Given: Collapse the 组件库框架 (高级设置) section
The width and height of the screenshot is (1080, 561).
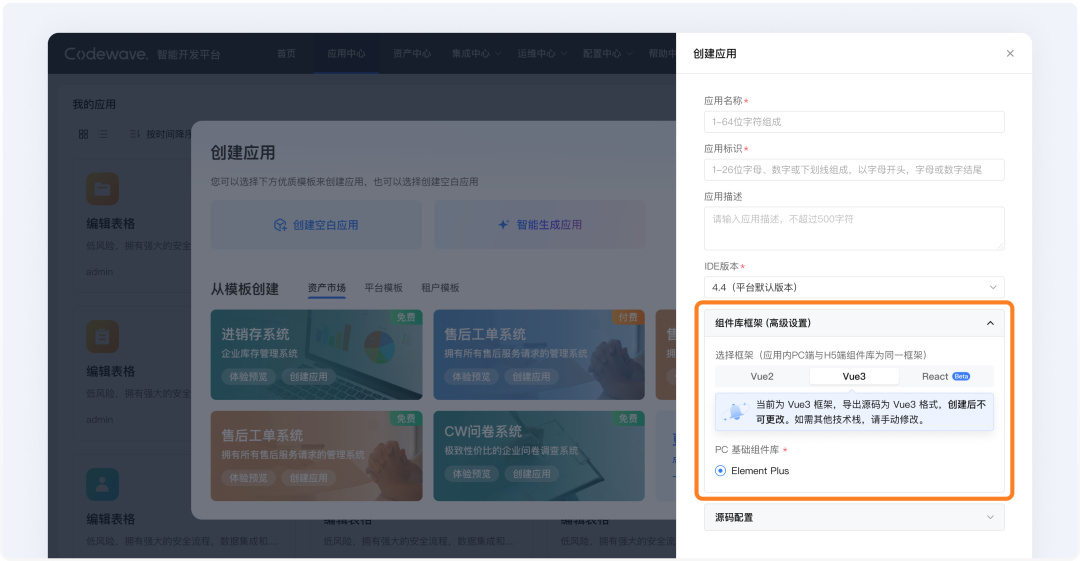Looking at the screenshot, I should (x=990, y=323).
